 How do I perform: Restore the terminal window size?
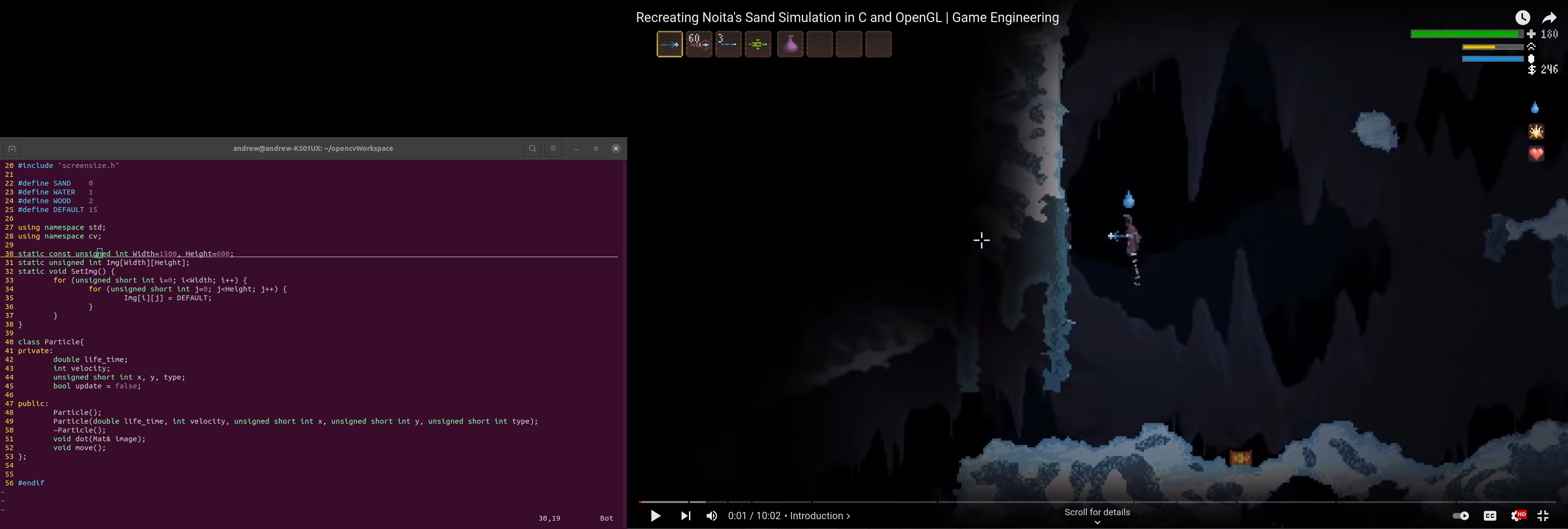[x=596, y=148]
